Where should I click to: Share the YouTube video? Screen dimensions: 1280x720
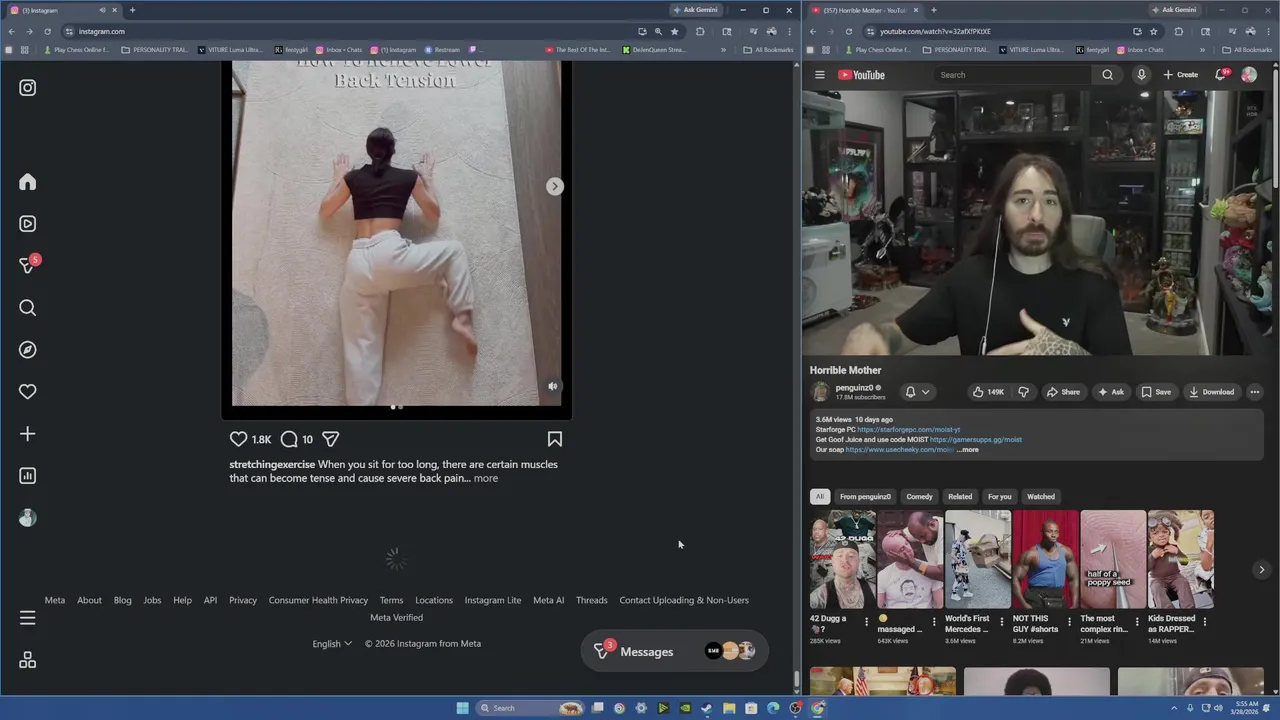click(x=1063, y=392)
